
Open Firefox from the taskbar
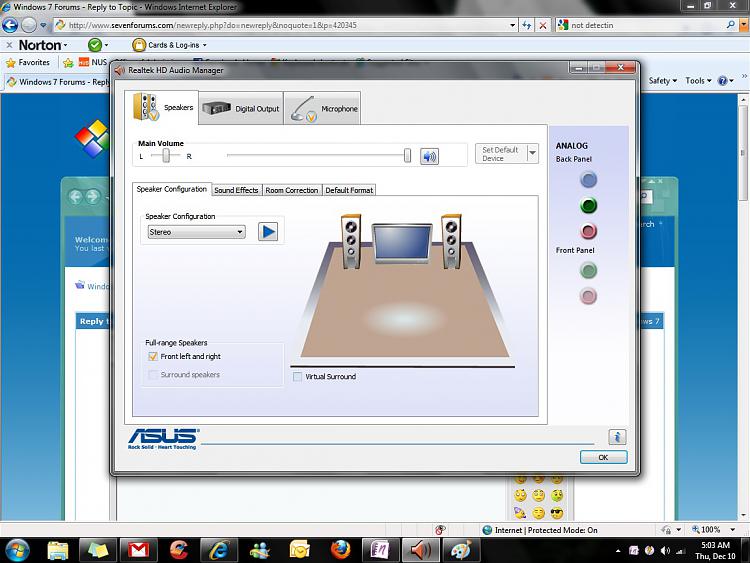pos(340,550)
